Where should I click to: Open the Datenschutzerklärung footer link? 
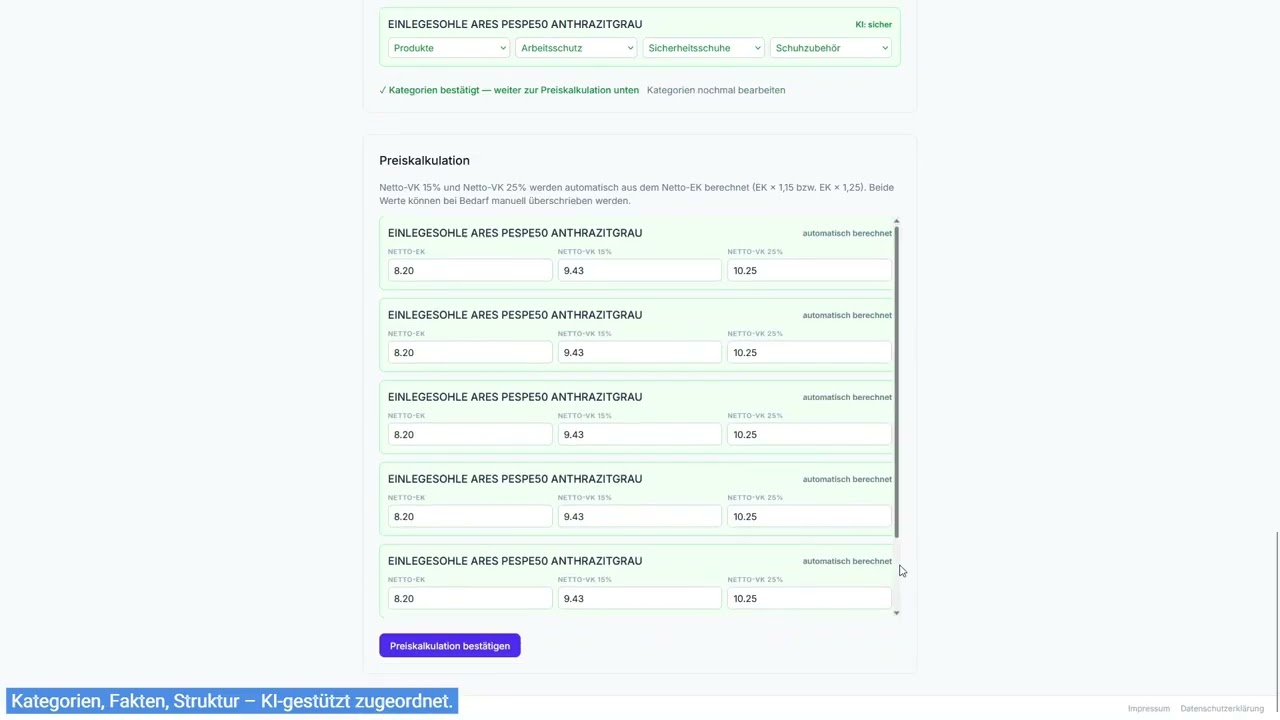[1222, 709]
